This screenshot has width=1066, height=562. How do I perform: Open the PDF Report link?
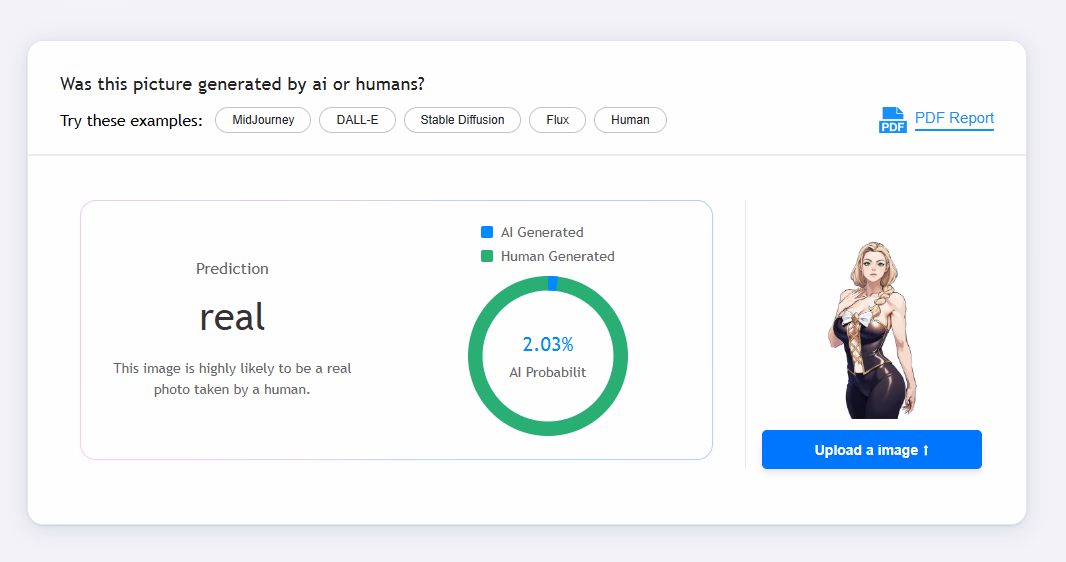point(954,118)
